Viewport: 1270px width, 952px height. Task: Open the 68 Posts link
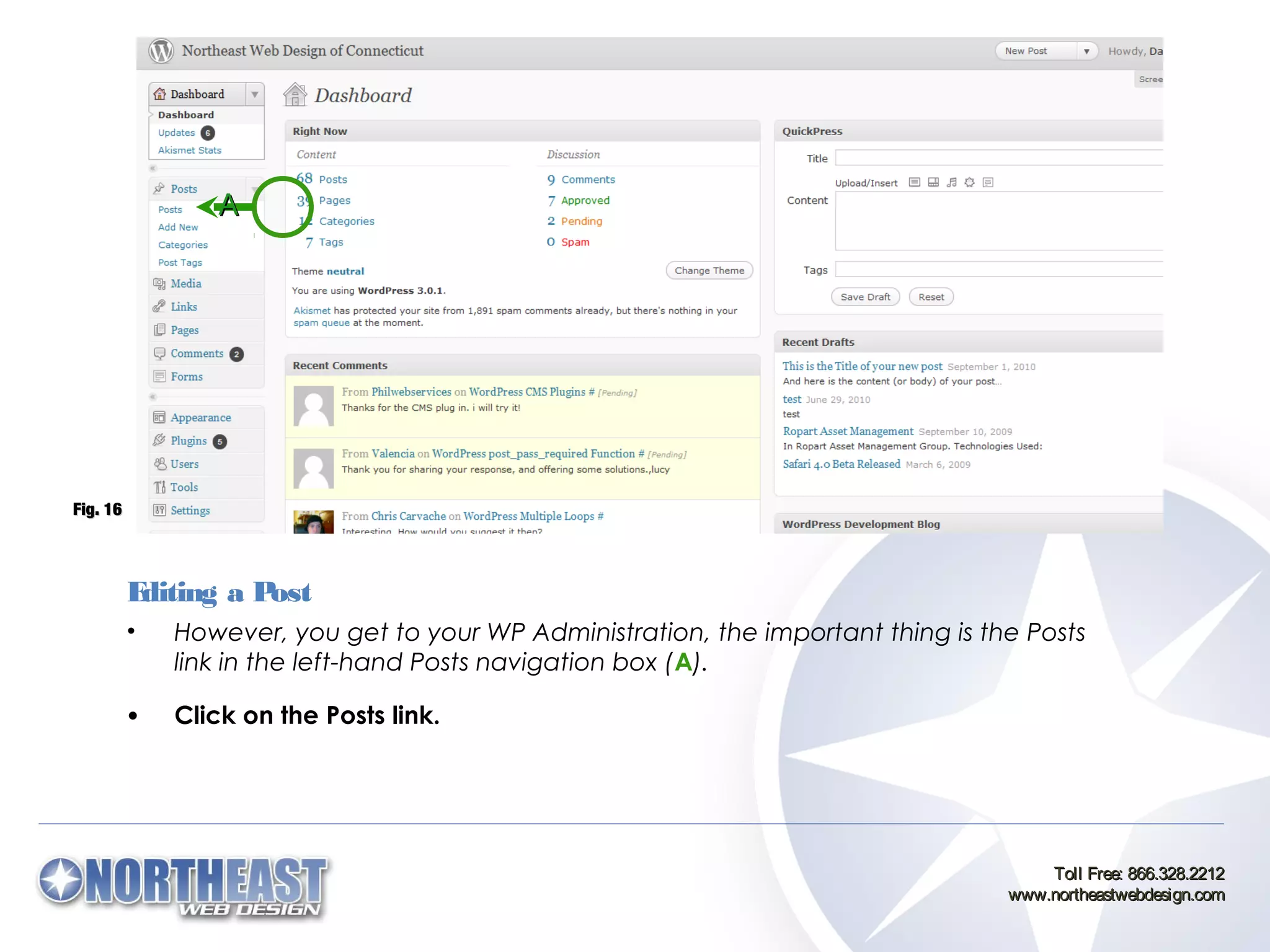point(321,178)
